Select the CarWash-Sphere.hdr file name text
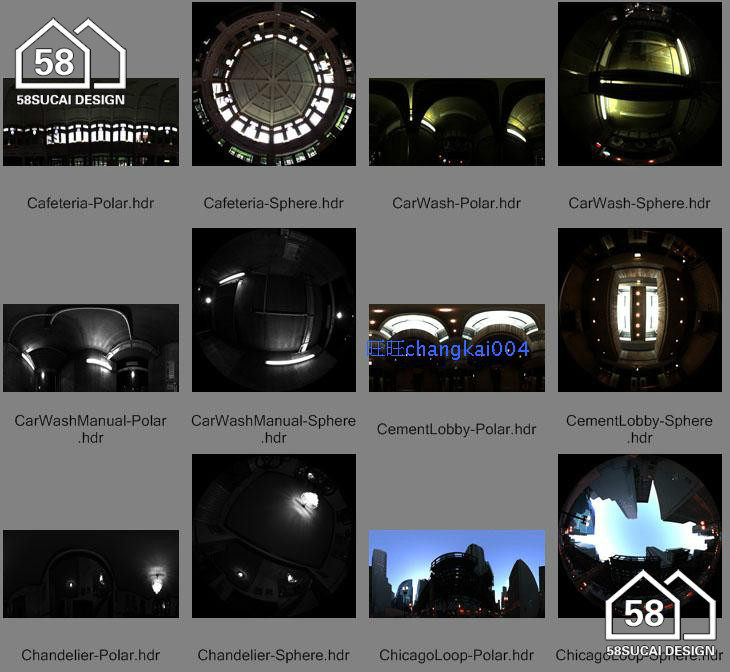Image resolution: width=730 pixels, height=672 pixels. 640,203
